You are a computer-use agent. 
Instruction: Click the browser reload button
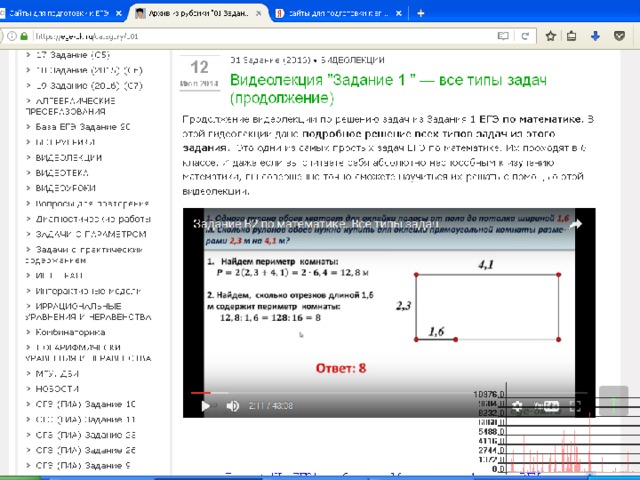click(x=526, y=35)
